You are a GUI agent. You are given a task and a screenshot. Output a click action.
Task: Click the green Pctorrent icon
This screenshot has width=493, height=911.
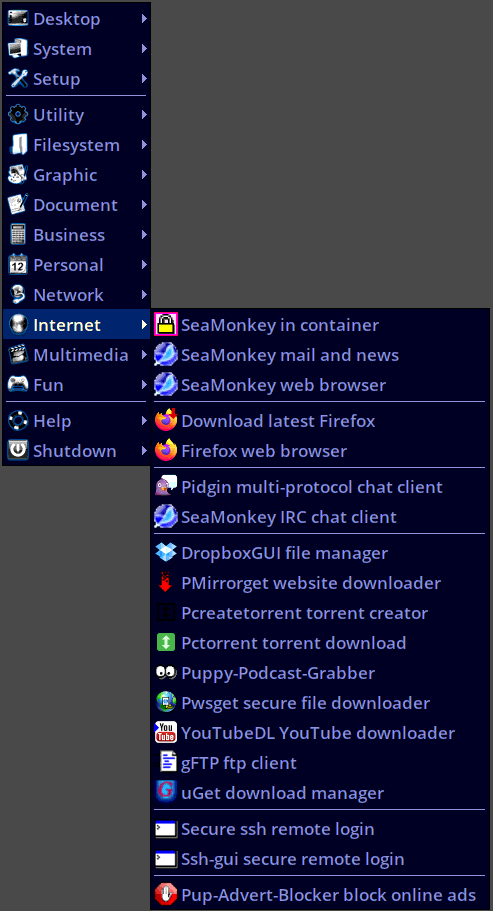tap(165, 643)
